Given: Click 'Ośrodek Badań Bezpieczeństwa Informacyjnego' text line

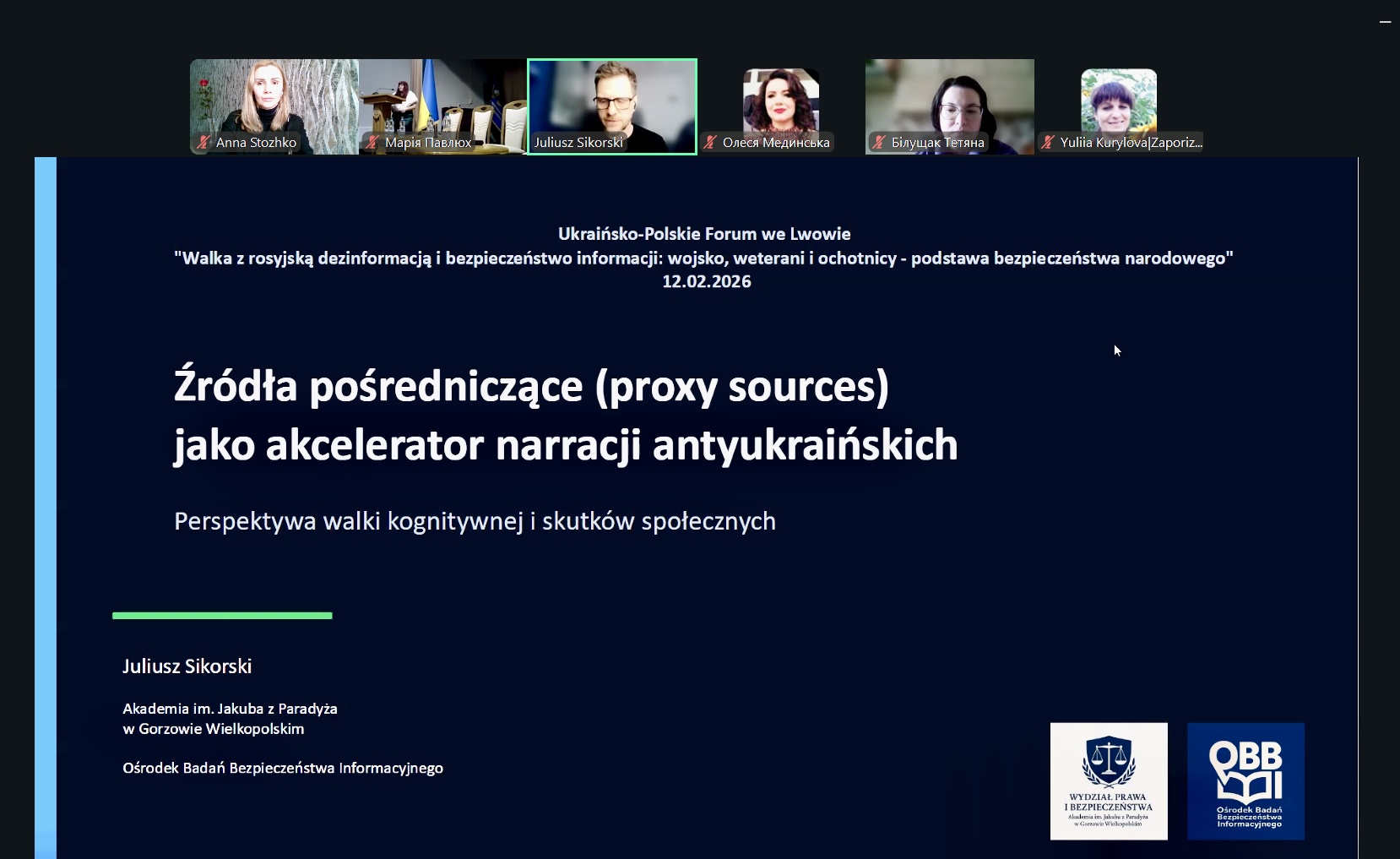Looking at the screenshot, I should tap(283, 768).
